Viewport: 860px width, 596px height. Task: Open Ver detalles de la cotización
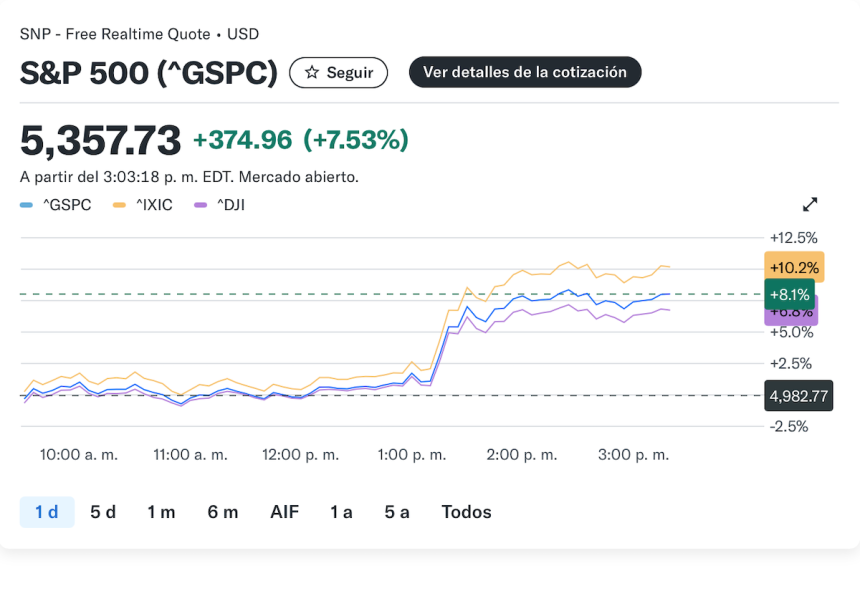(x=524, y=72)
